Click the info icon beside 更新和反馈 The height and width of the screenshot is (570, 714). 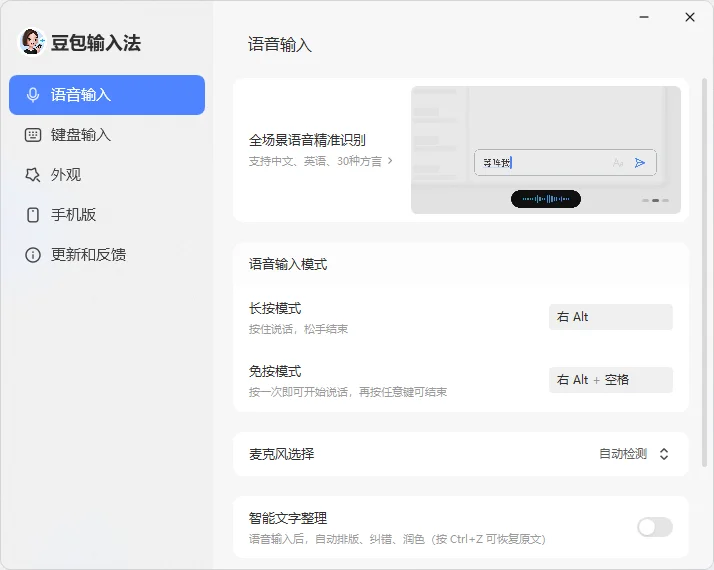click(33, 254)
